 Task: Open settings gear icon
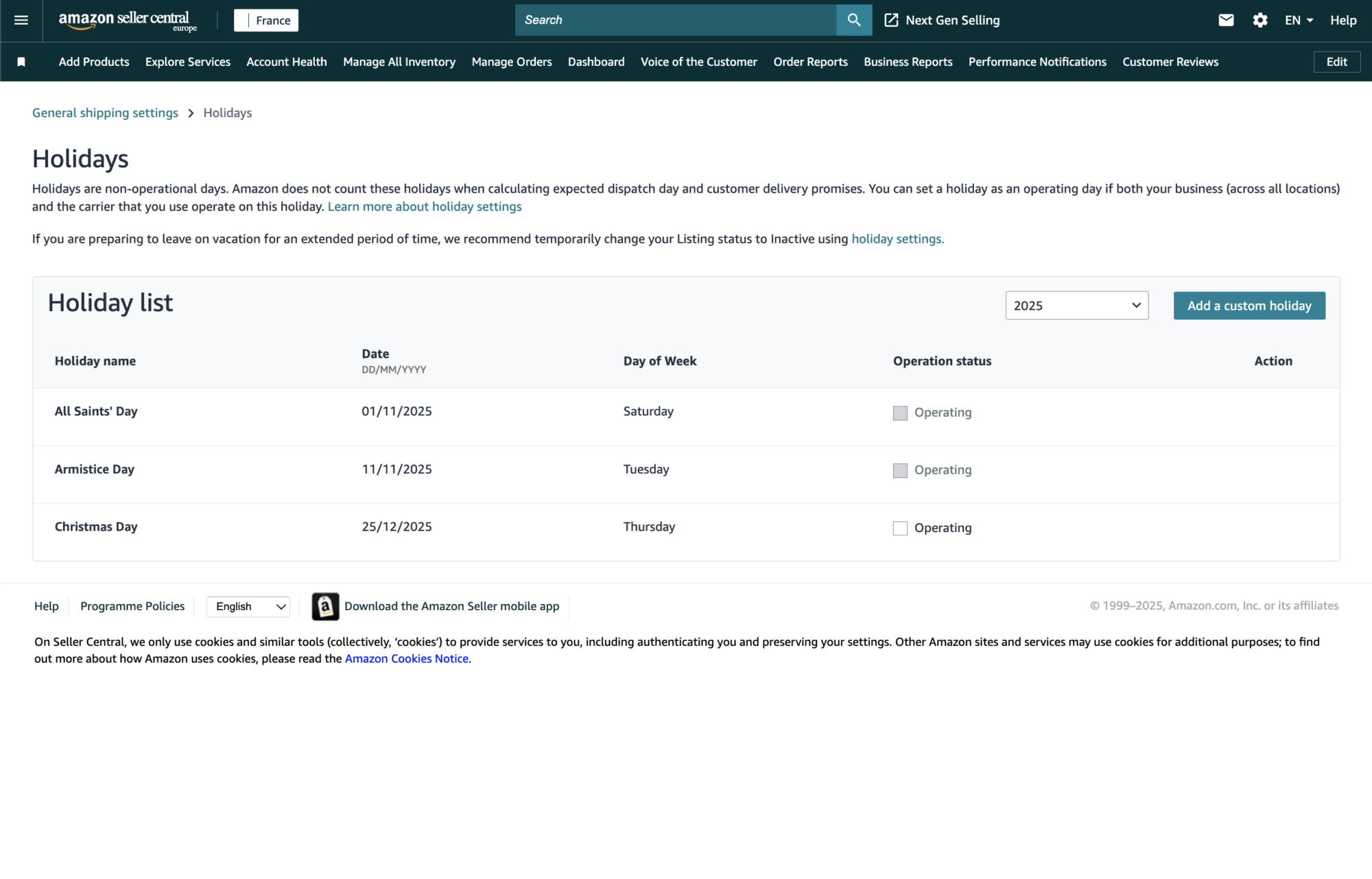(1260, 21)
